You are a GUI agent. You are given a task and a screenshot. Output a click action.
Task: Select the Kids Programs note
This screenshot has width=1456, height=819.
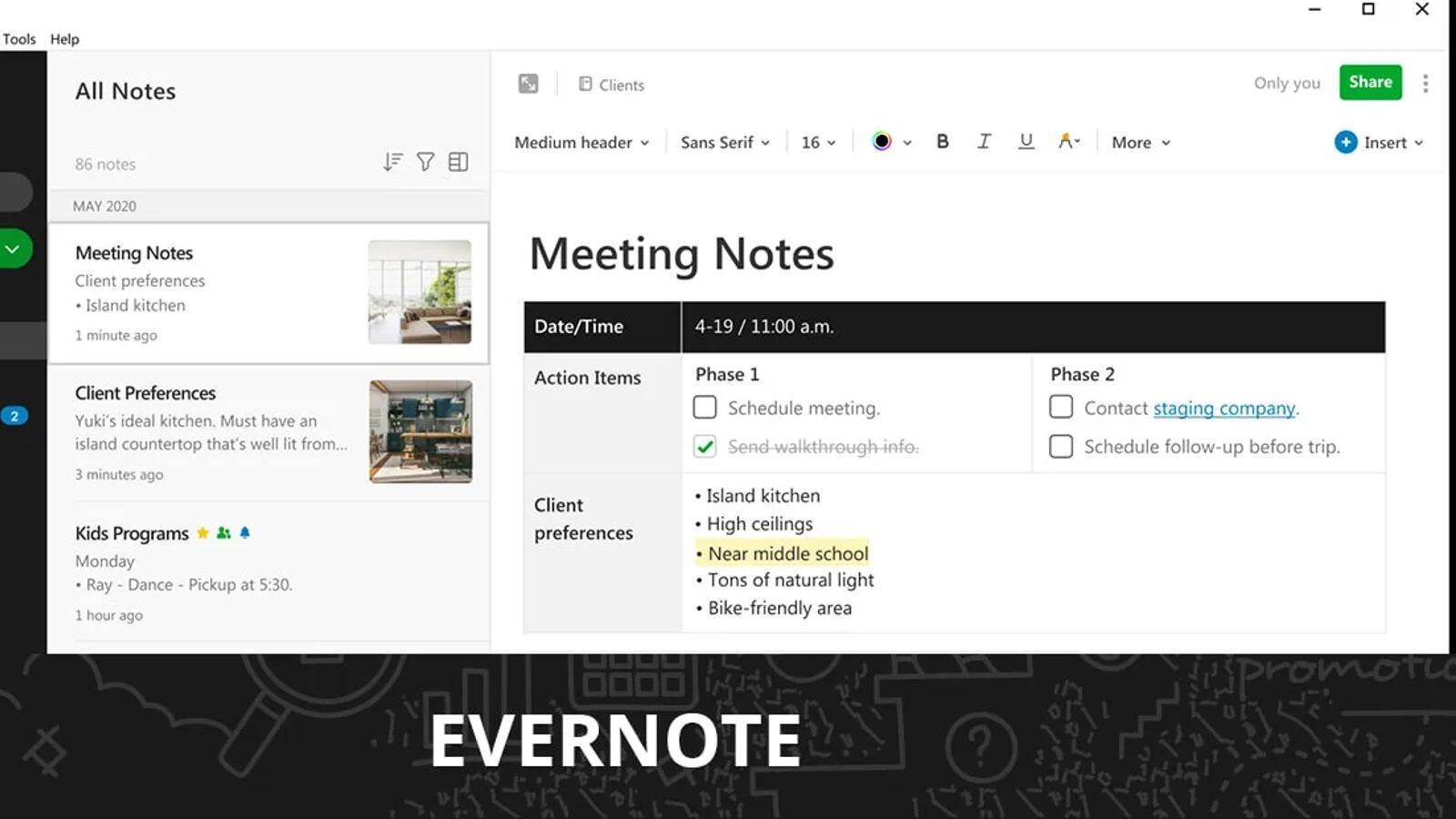coord(268,573)
